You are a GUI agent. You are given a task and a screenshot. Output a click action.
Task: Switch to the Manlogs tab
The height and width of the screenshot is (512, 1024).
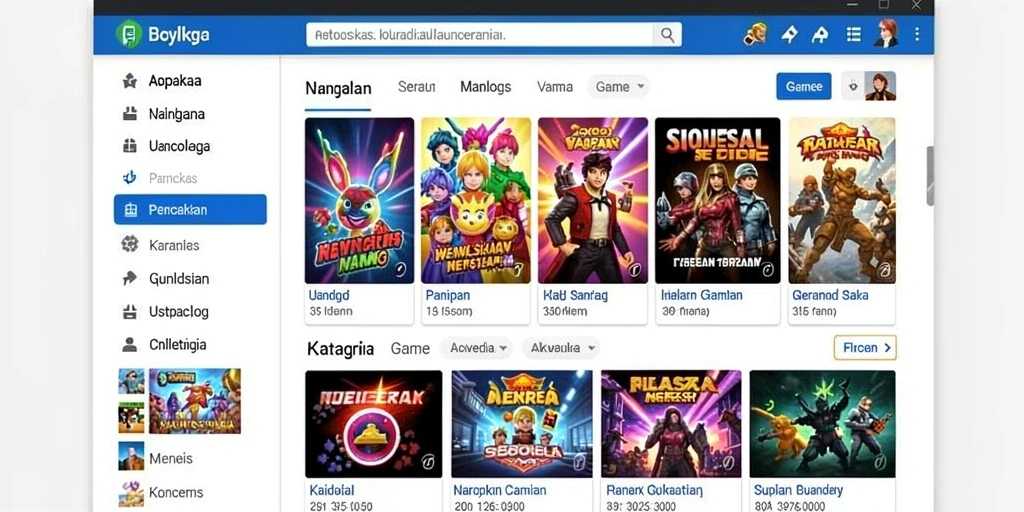click(485, 86)
